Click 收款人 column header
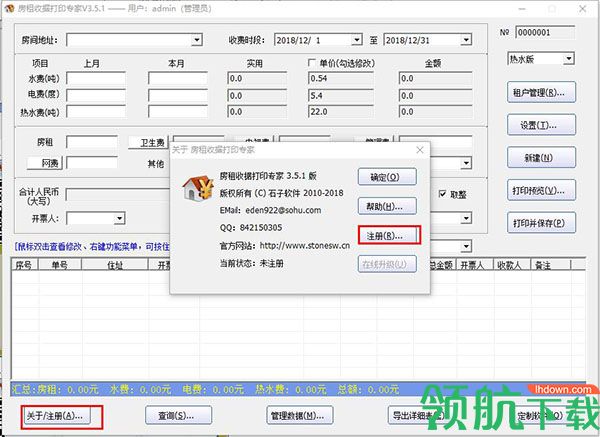The image size is (600, 437). click(511, 264)
